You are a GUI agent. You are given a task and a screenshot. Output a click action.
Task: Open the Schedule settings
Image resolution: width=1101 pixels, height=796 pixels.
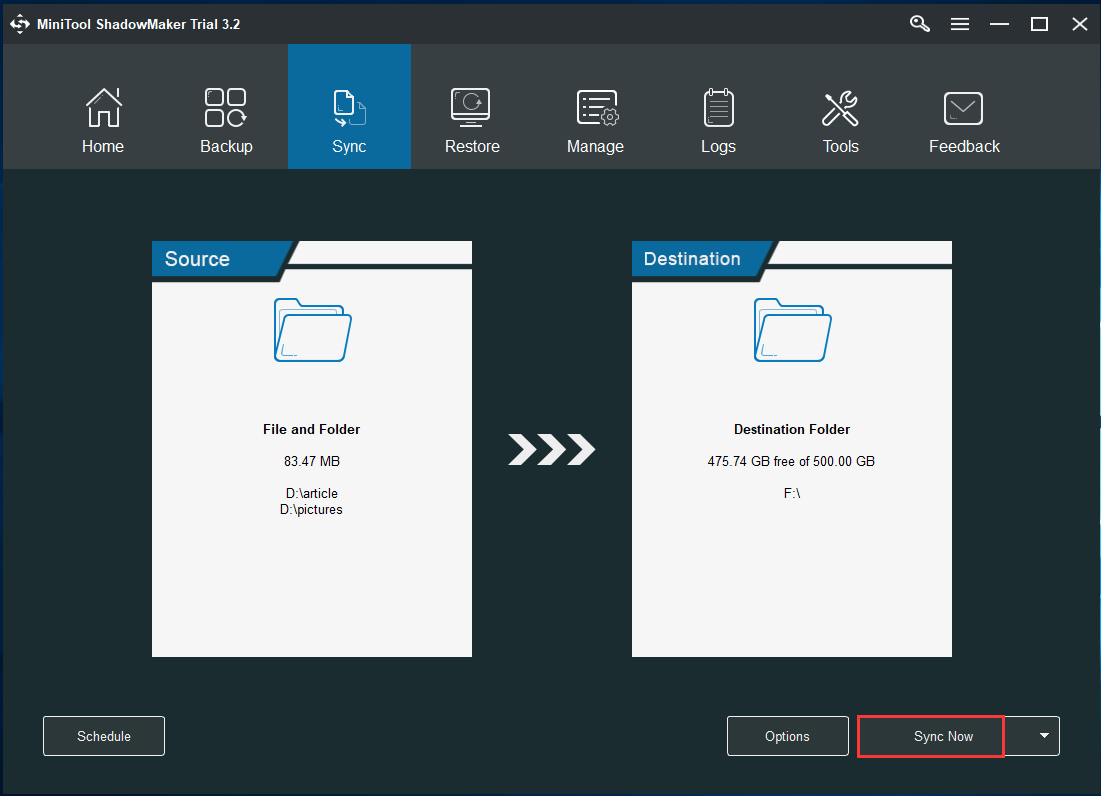(x=103, y=736)
